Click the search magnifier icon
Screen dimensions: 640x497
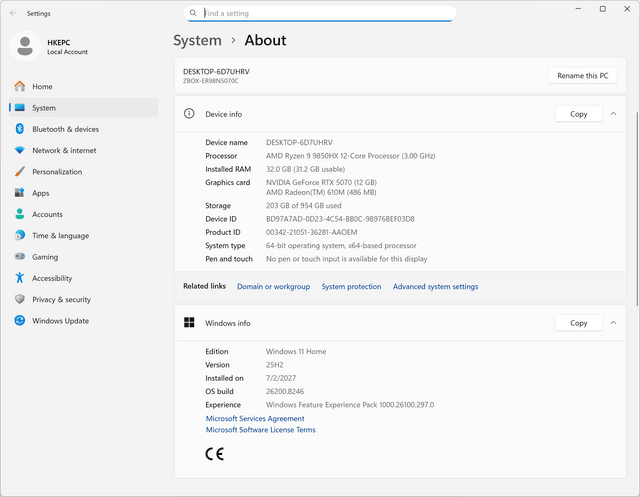coord(193,13)
